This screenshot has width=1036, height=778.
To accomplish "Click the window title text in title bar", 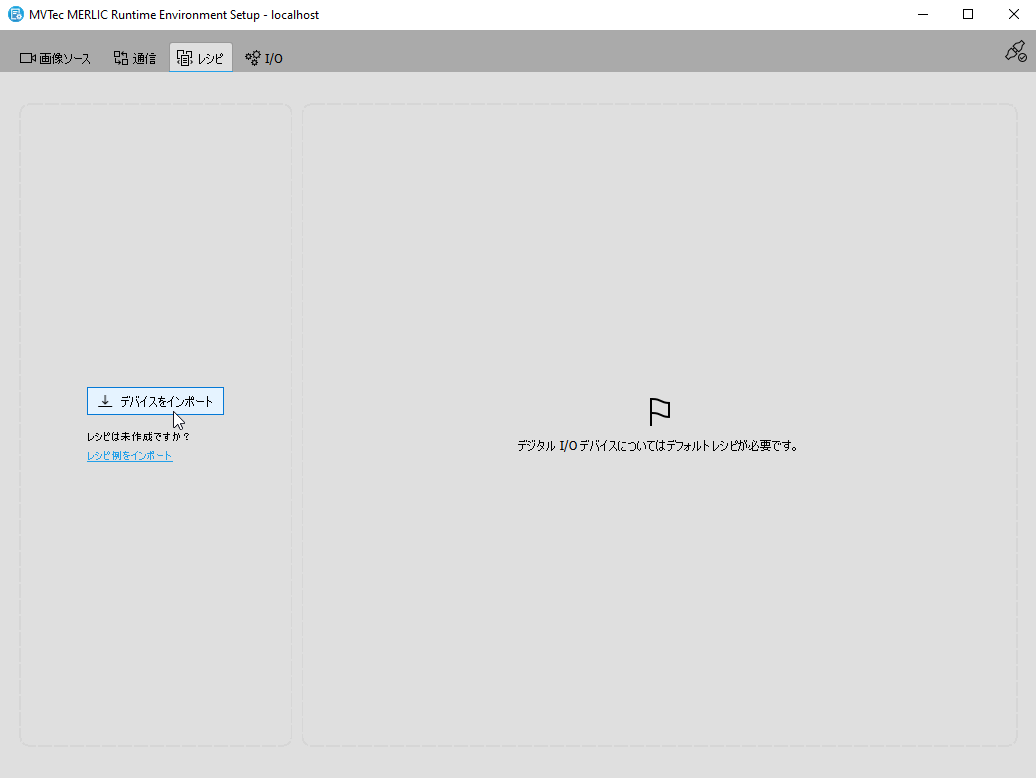I will coord(175,15).
